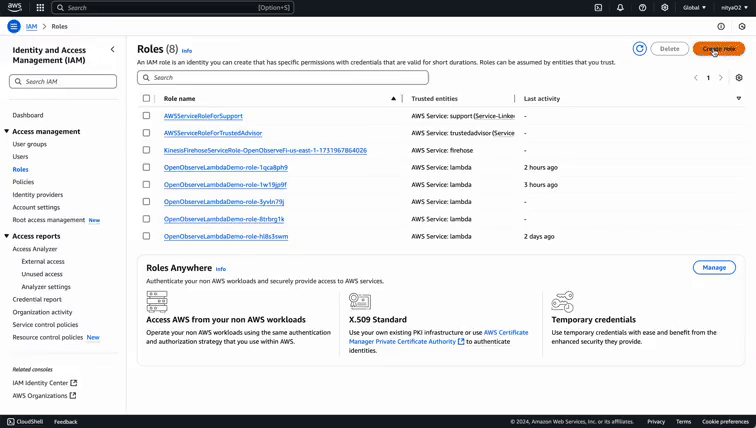The image size is (756, 428).
Task: Go to next page arrow
Action: 721,78
